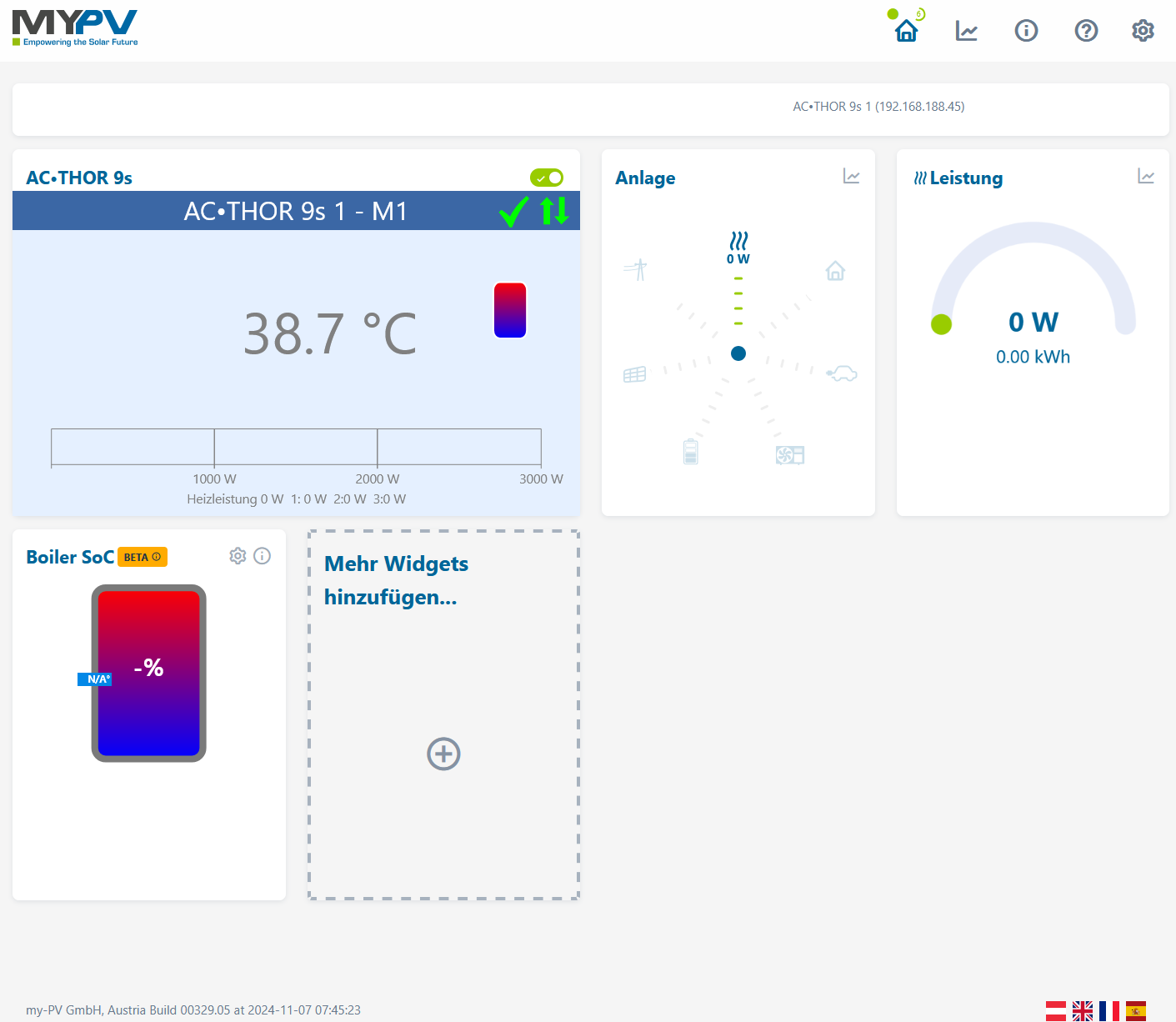Image resolution: width=1176 pixels, height=1022 pixels.
Task: Click the 0.00 kWh energy value
Action: point(1033,357)
